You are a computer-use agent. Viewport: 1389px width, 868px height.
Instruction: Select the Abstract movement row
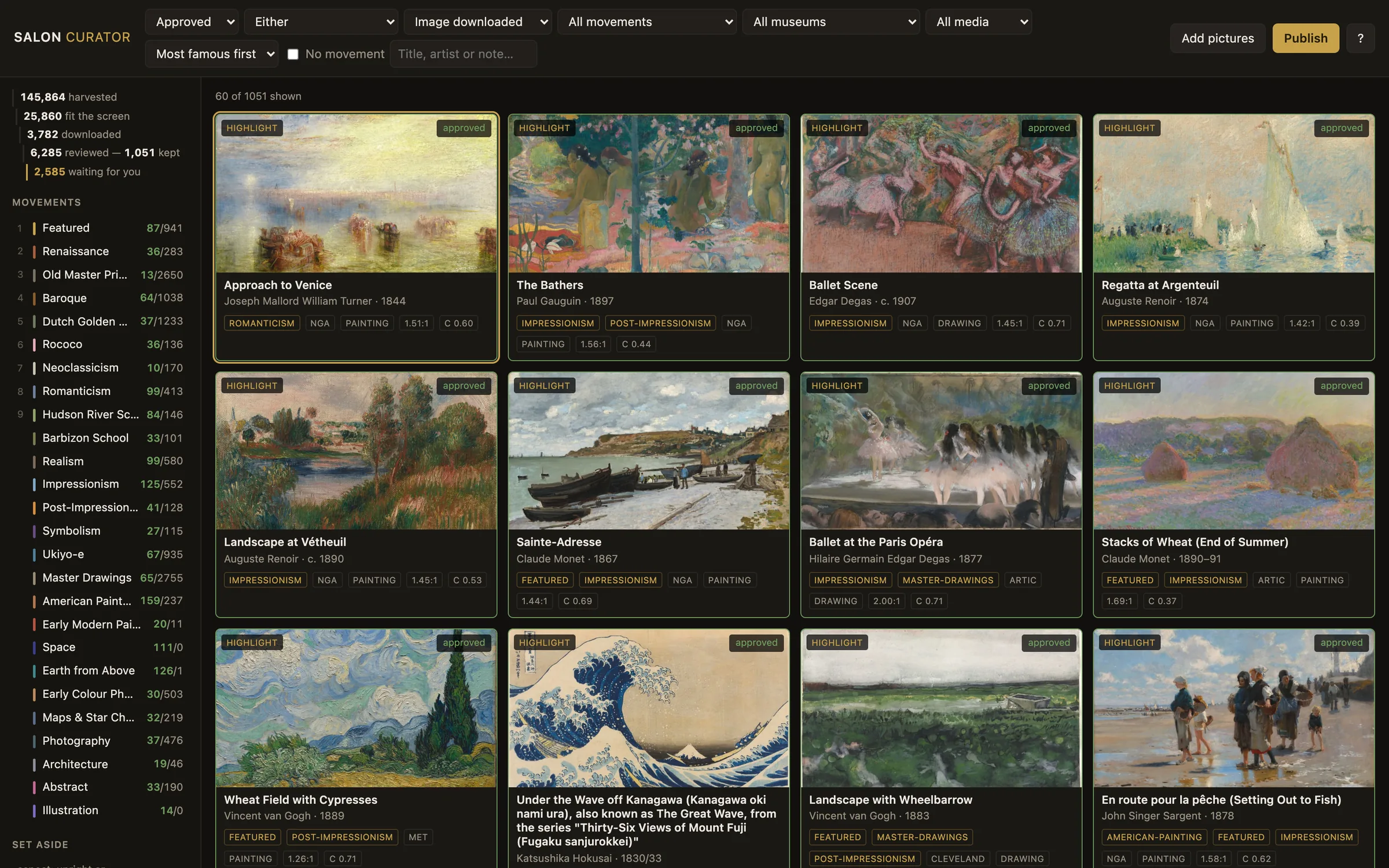(100, 787)
